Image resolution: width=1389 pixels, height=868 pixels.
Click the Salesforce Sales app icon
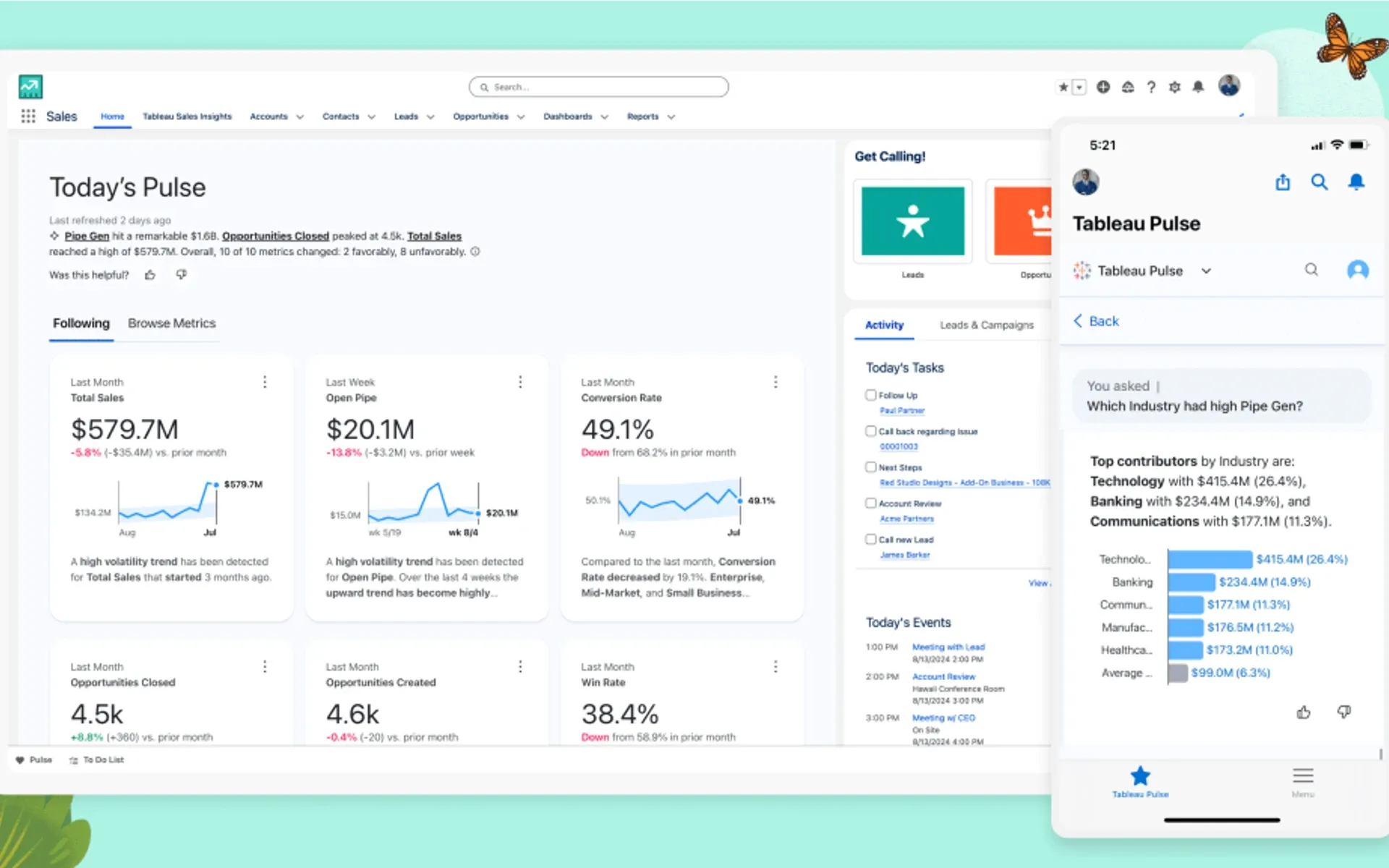[30, 86]
